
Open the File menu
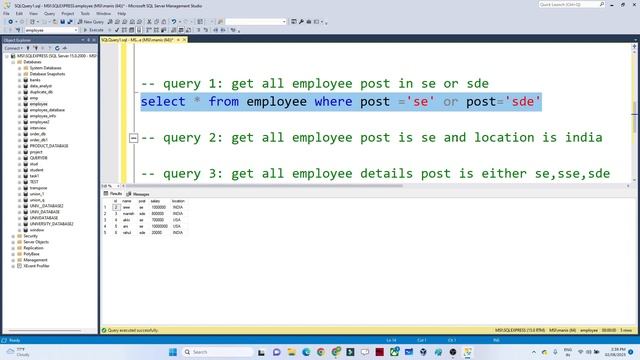pyautogui.click(x=6, y=13)
